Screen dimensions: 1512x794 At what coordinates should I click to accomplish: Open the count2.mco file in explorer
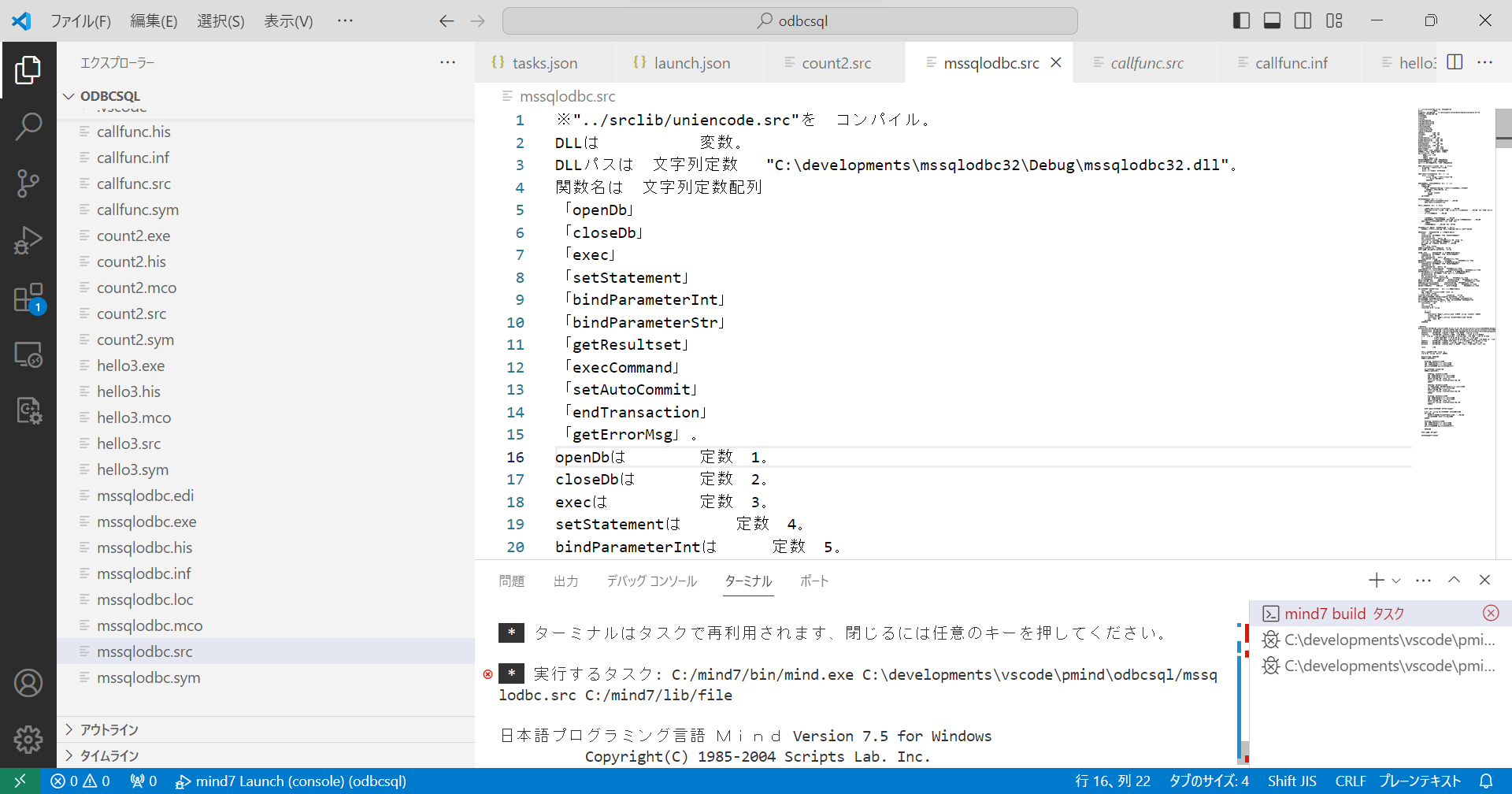pyautogui.click(x=266, y=288)
